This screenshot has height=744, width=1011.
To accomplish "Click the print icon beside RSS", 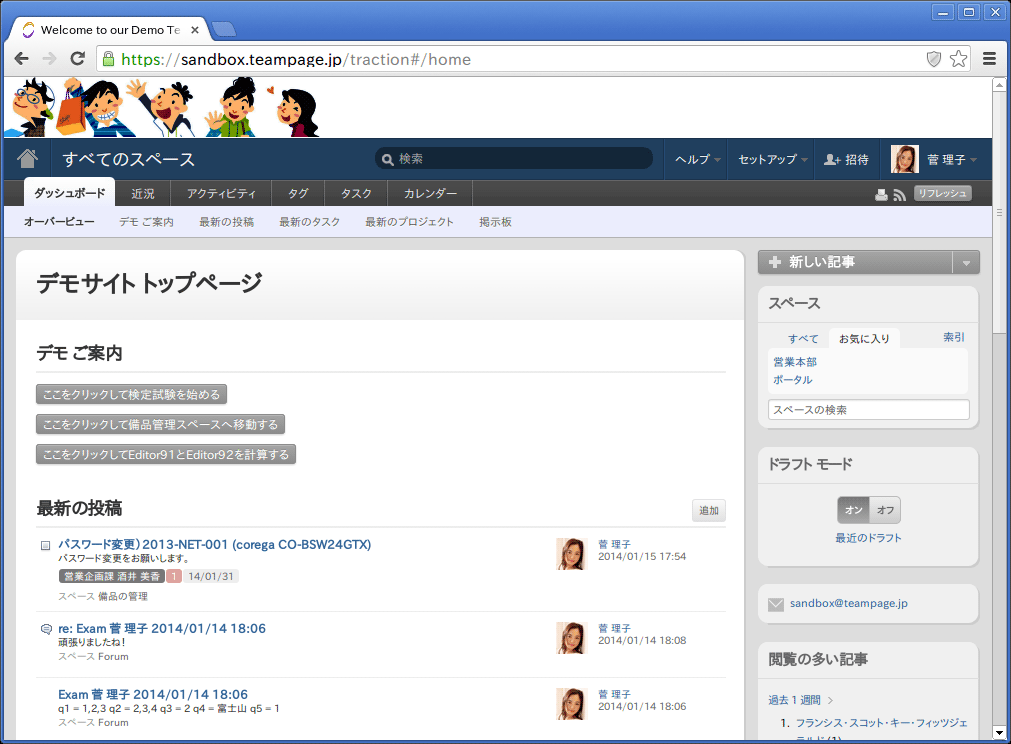I will pyautogui.click(x=881, y=195).
